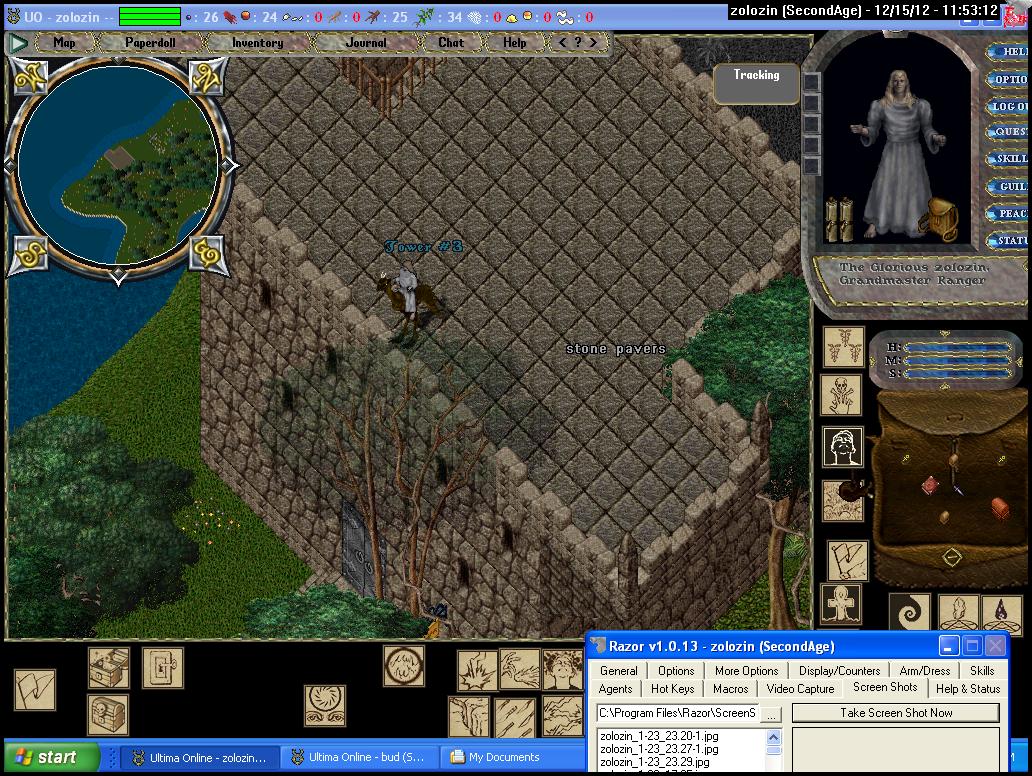Click the spiral icon below the backpack
This screenshot has width=1032, height=776.
(x=909, y=612)
